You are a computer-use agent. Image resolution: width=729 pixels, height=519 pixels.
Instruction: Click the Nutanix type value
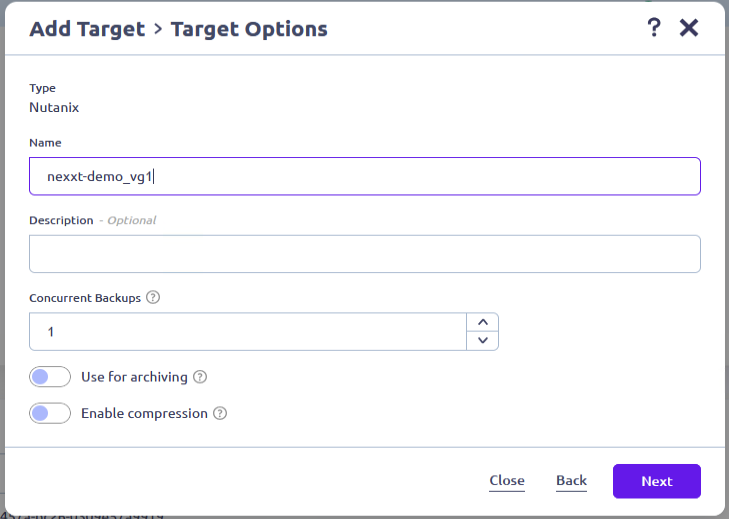54,107
